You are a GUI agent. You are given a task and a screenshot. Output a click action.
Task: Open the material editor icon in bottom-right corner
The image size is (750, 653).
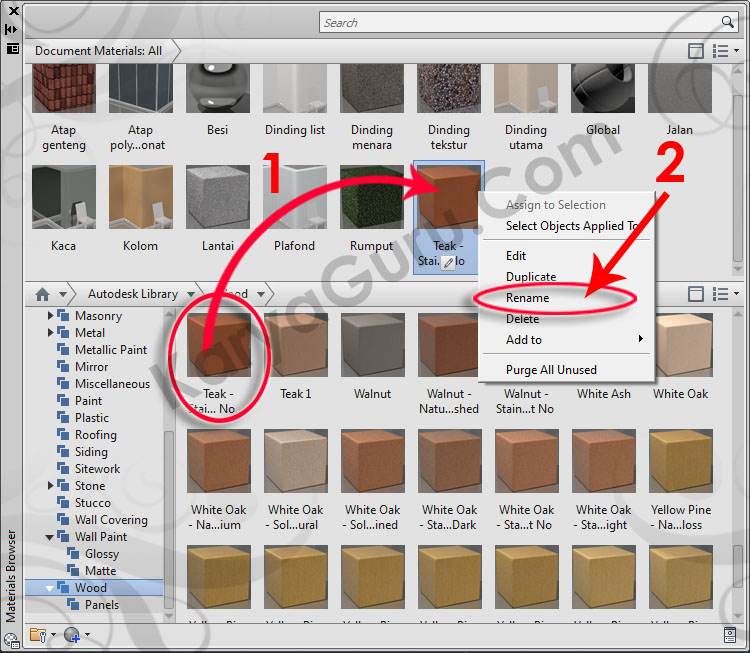[x=730, y=634]
